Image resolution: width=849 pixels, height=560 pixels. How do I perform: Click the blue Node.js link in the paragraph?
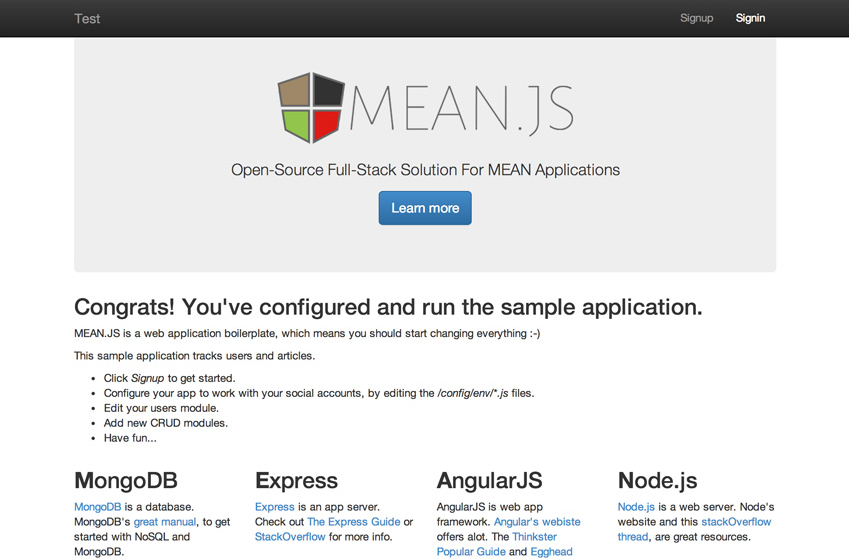point(636,507)
